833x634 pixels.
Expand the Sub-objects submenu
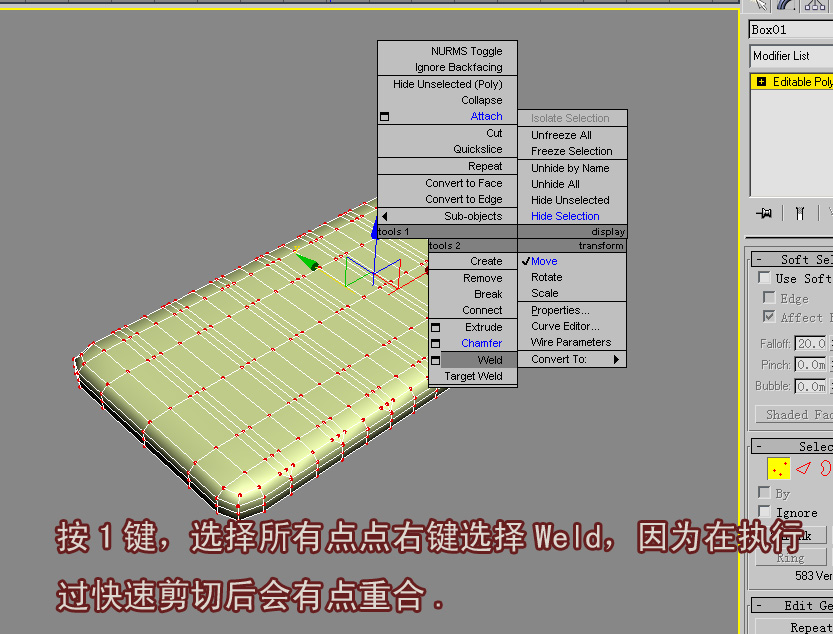pos(448,216)
